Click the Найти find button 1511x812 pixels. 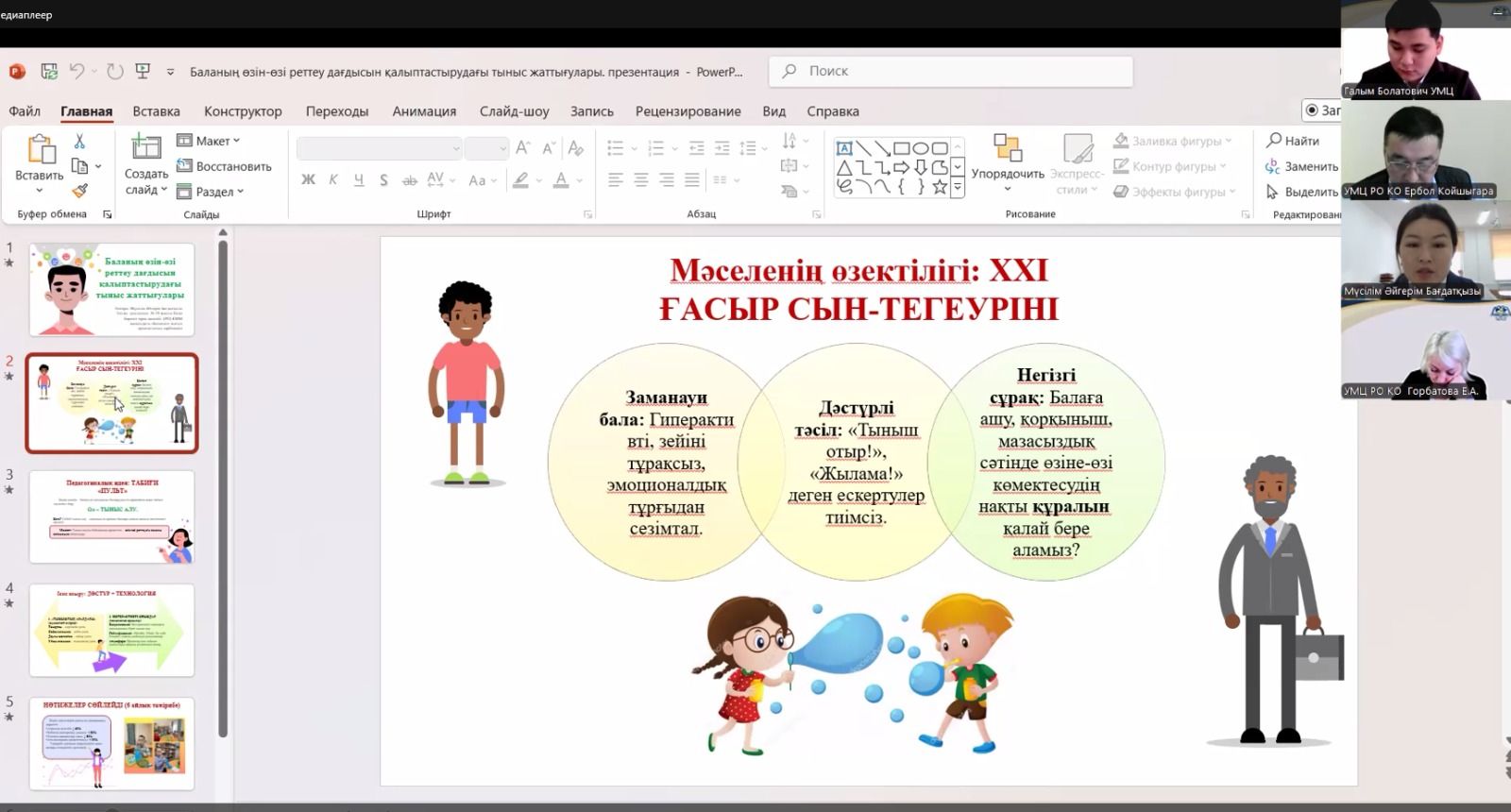coord(1293,141)
